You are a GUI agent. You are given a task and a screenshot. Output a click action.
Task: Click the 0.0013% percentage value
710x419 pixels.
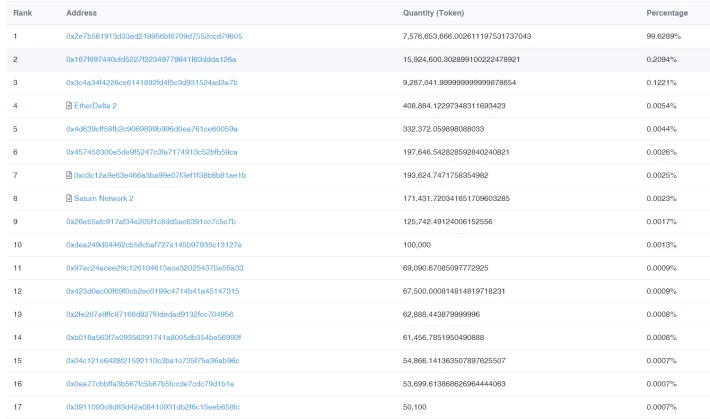[x=662, y=245]
